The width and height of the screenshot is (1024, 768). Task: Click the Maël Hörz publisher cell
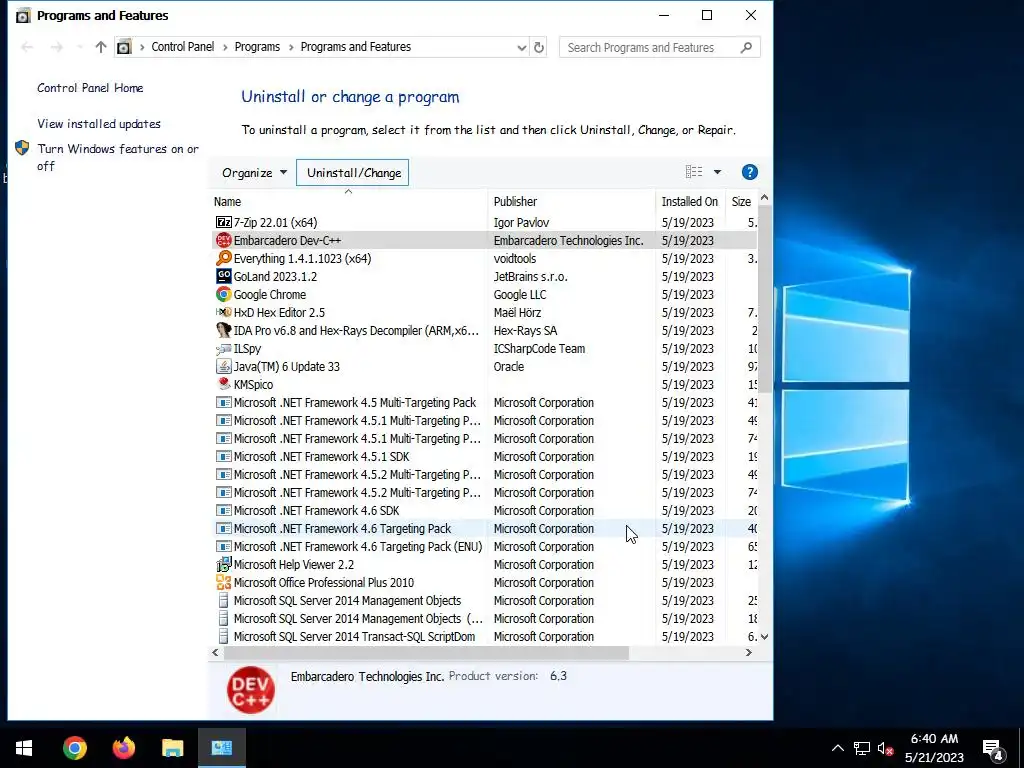(517, 312)
